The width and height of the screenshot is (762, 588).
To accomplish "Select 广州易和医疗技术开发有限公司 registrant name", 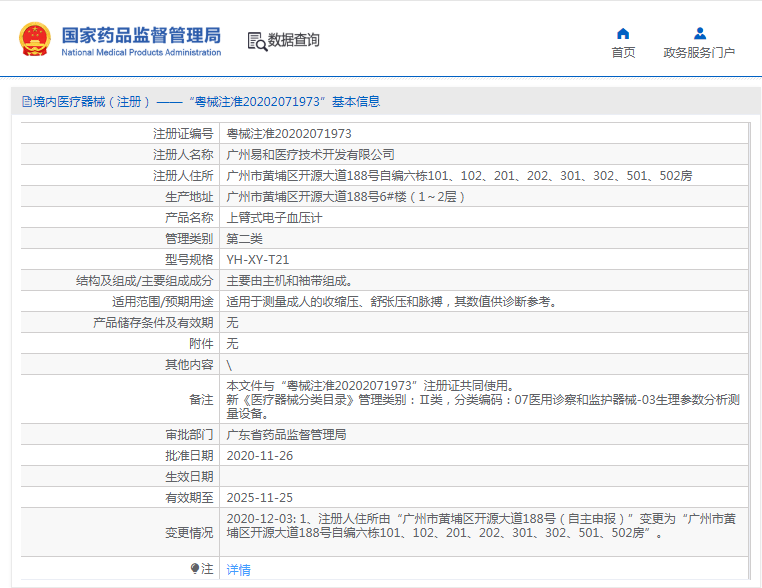I will (310, 155).
